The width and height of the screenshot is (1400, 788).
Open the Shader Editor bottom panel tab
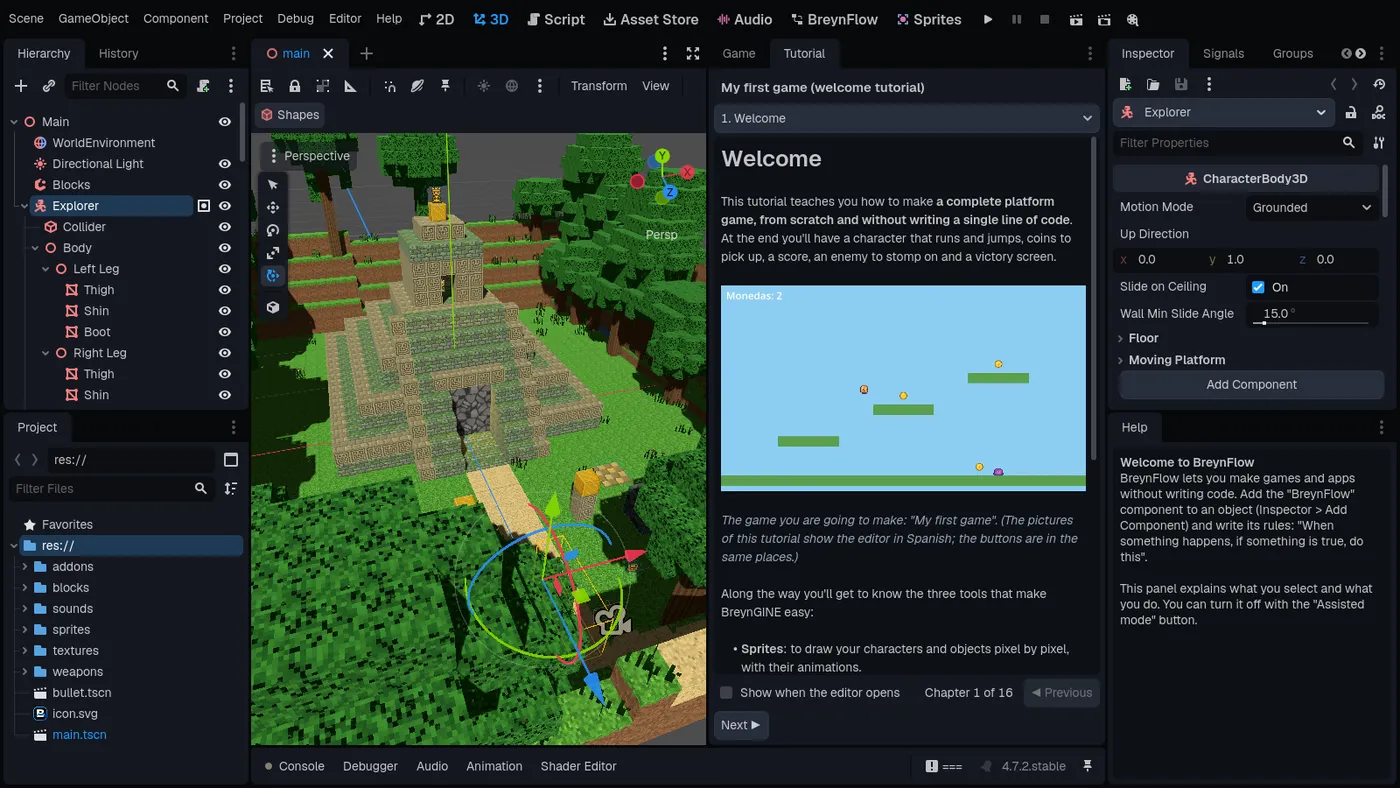(578, 766)
